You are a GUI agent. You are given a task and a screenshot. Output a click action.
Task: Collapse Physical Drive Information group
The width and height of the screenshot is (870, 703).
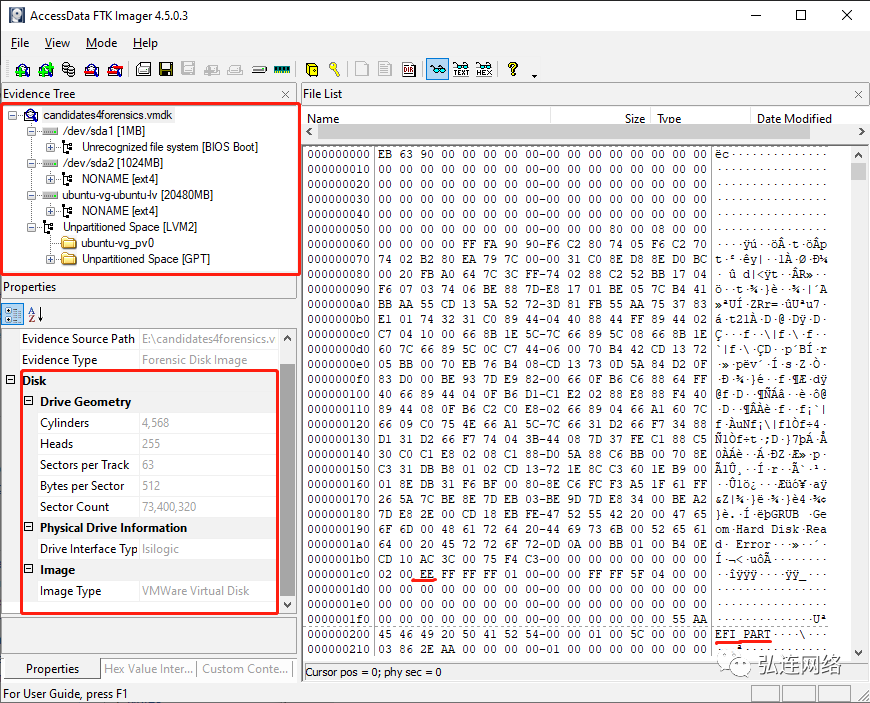pos(29,527)
